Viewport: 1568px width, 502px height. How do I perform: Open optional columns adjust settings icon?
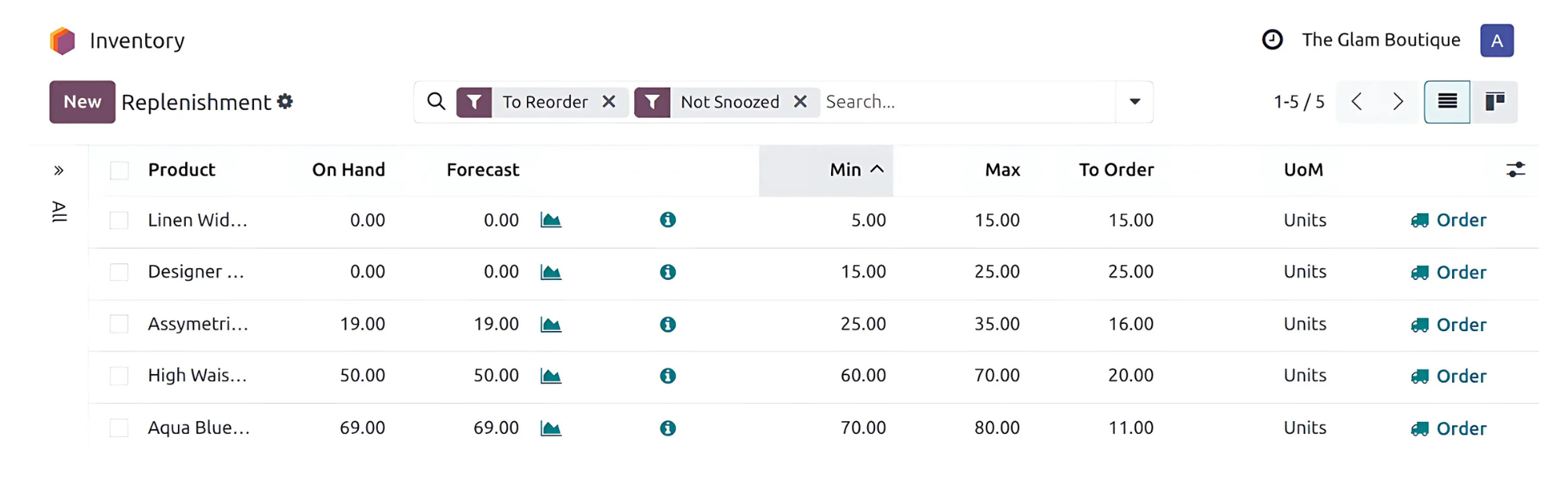pyautogui.click(x=1515, y=170)
